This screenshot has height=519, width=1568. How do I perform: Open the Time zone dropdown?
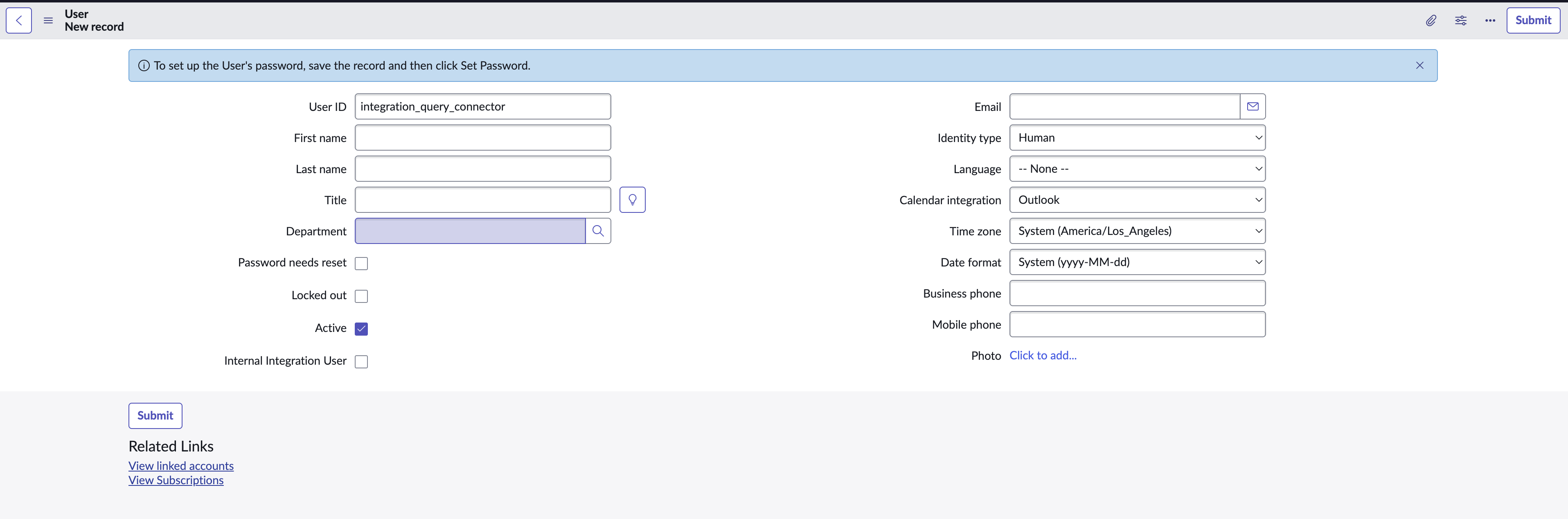click(x=1137, y=231)
